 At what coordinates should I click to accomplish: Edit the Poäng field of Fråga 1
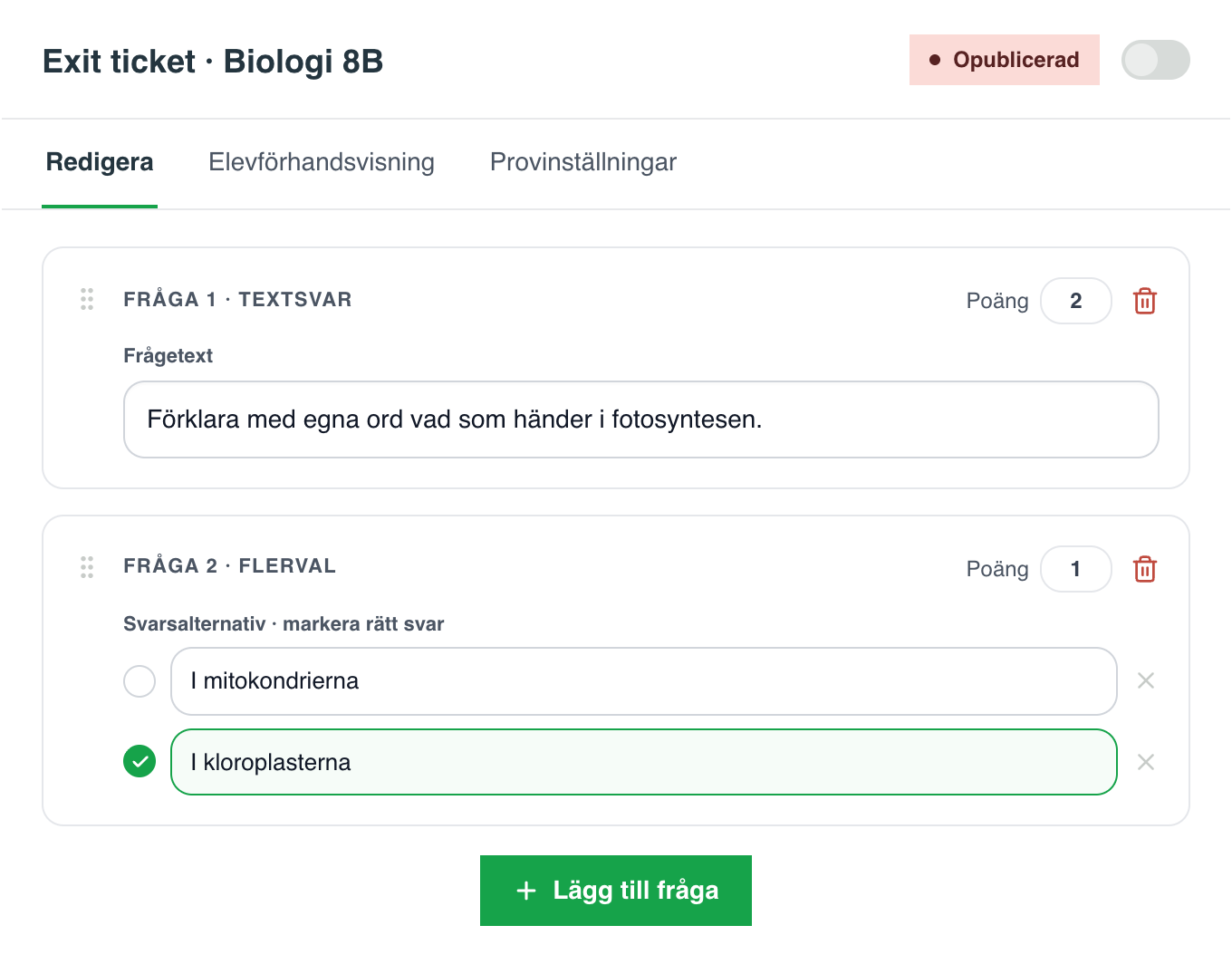tap(1076, 301)
